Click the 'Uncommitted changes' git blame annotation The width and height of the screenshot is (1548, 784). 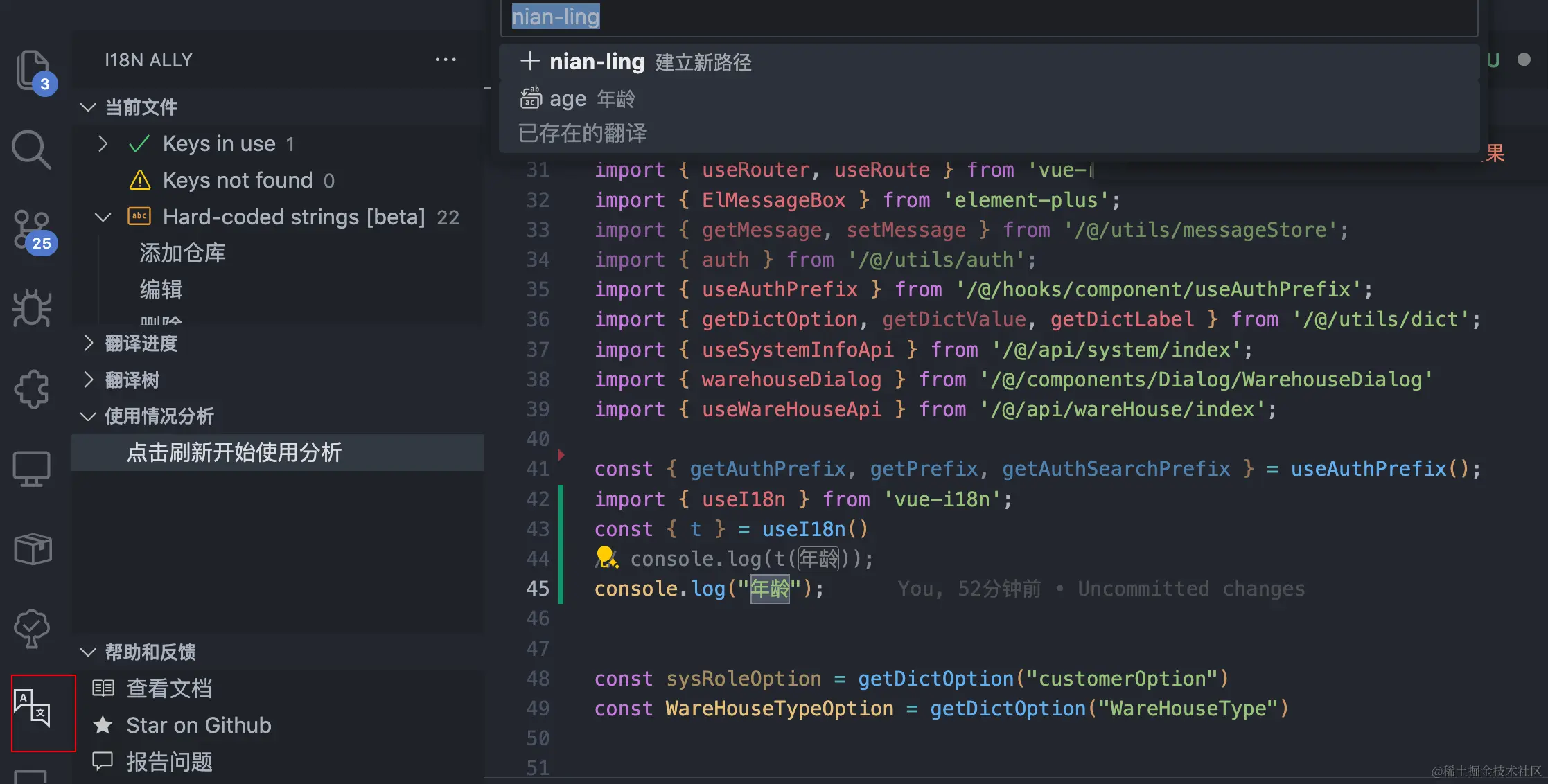(1191, 588)
